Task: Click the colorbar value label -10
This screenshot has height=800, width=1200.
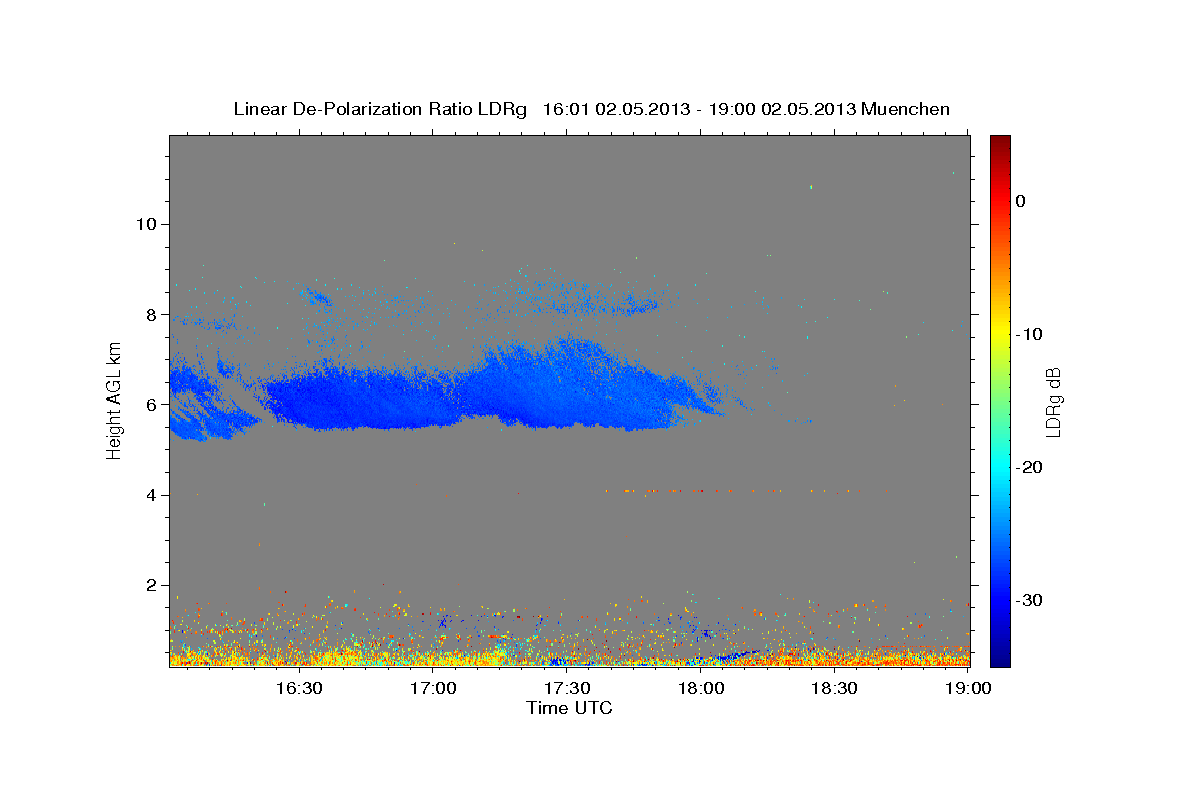Action: [x=1029, y=334]
